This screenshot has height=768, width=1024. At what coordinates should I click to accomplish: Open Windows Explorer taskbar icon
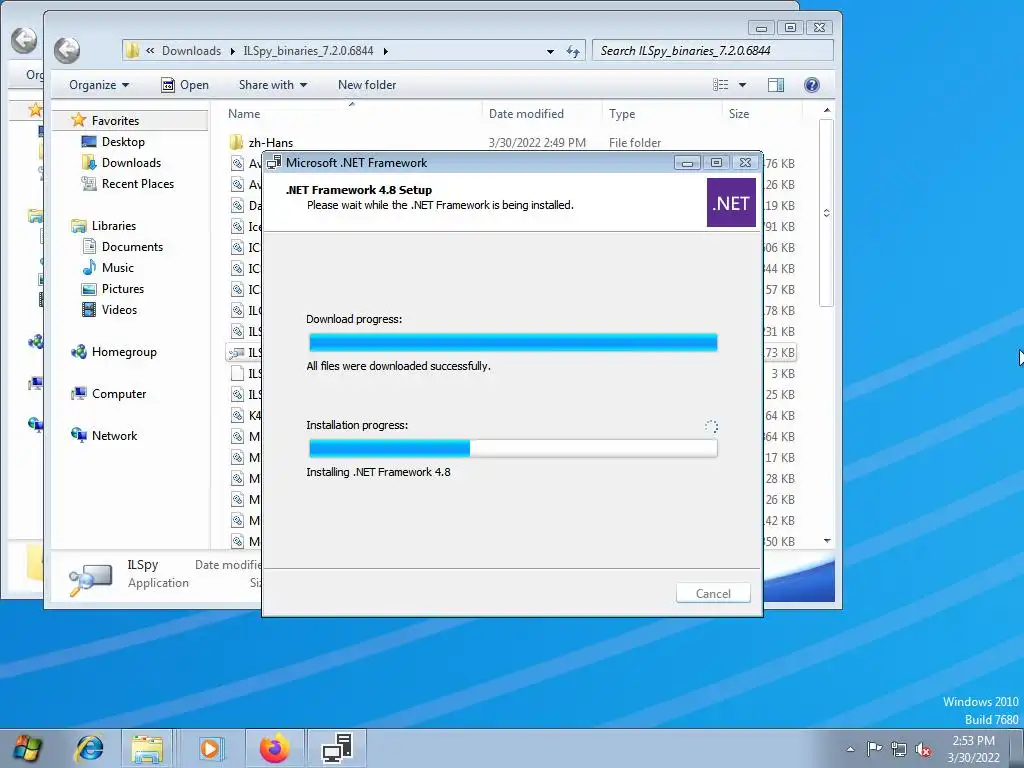(x=148, y=748)
